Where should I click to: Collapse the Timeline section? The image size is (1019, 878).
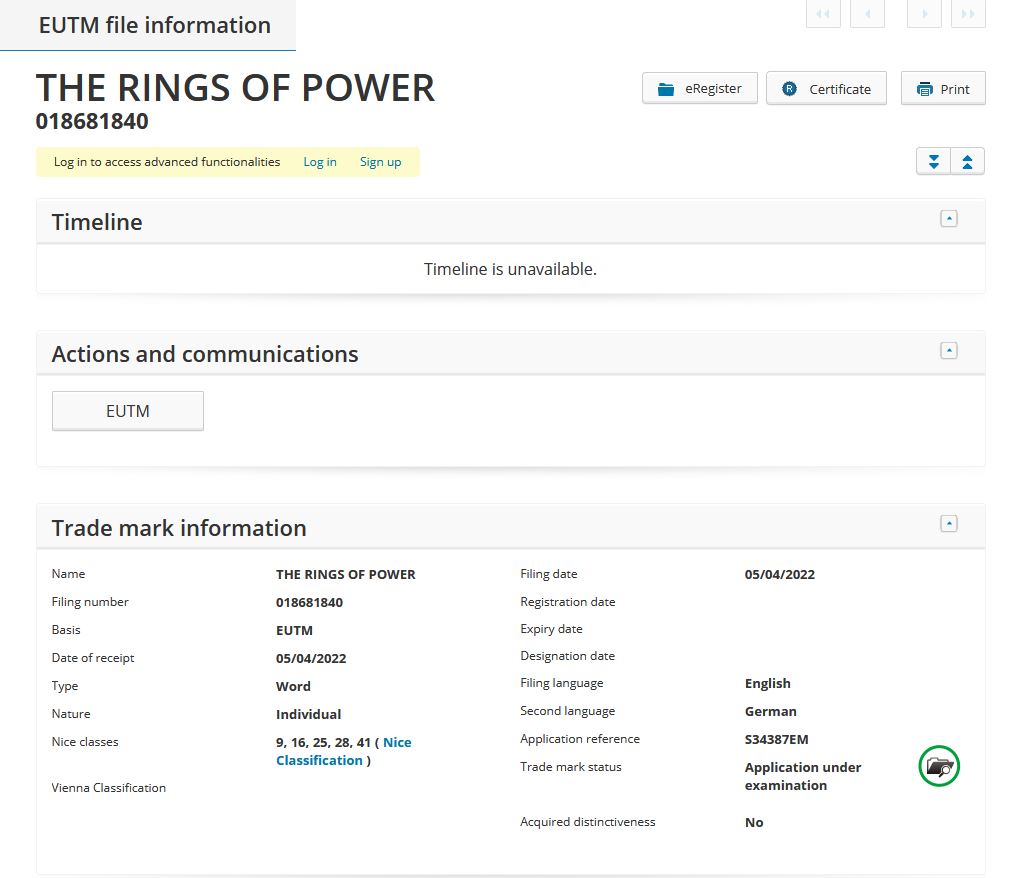coord(949,219)
